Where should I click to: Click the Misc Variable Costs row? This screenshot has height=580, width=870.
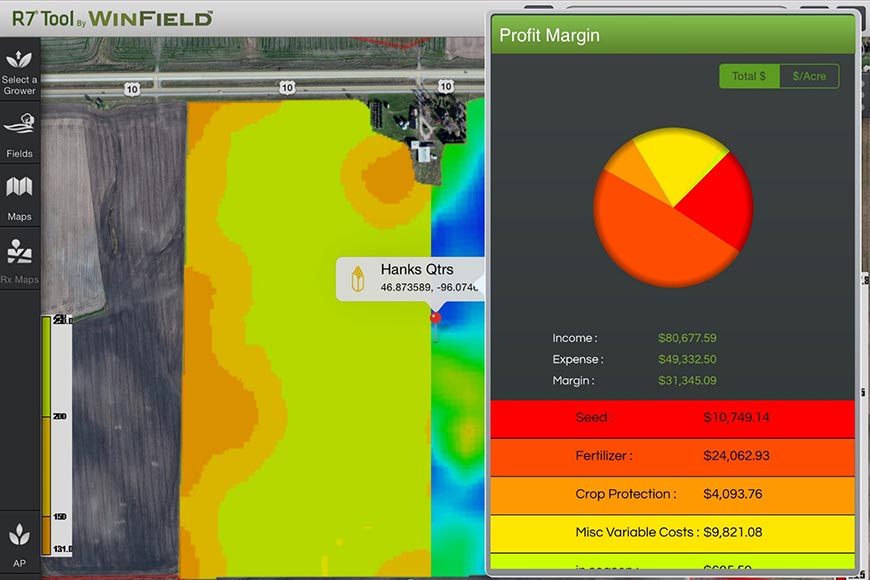672,532
